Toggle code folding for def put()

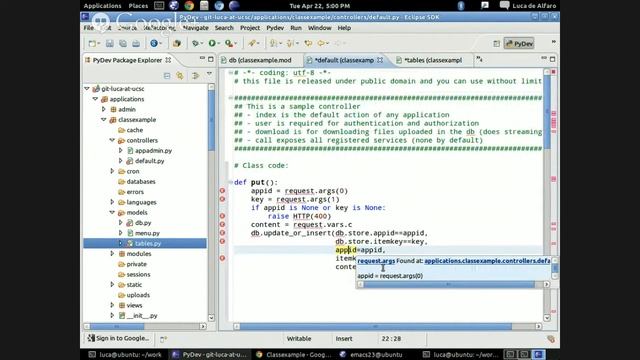point(231,182)
